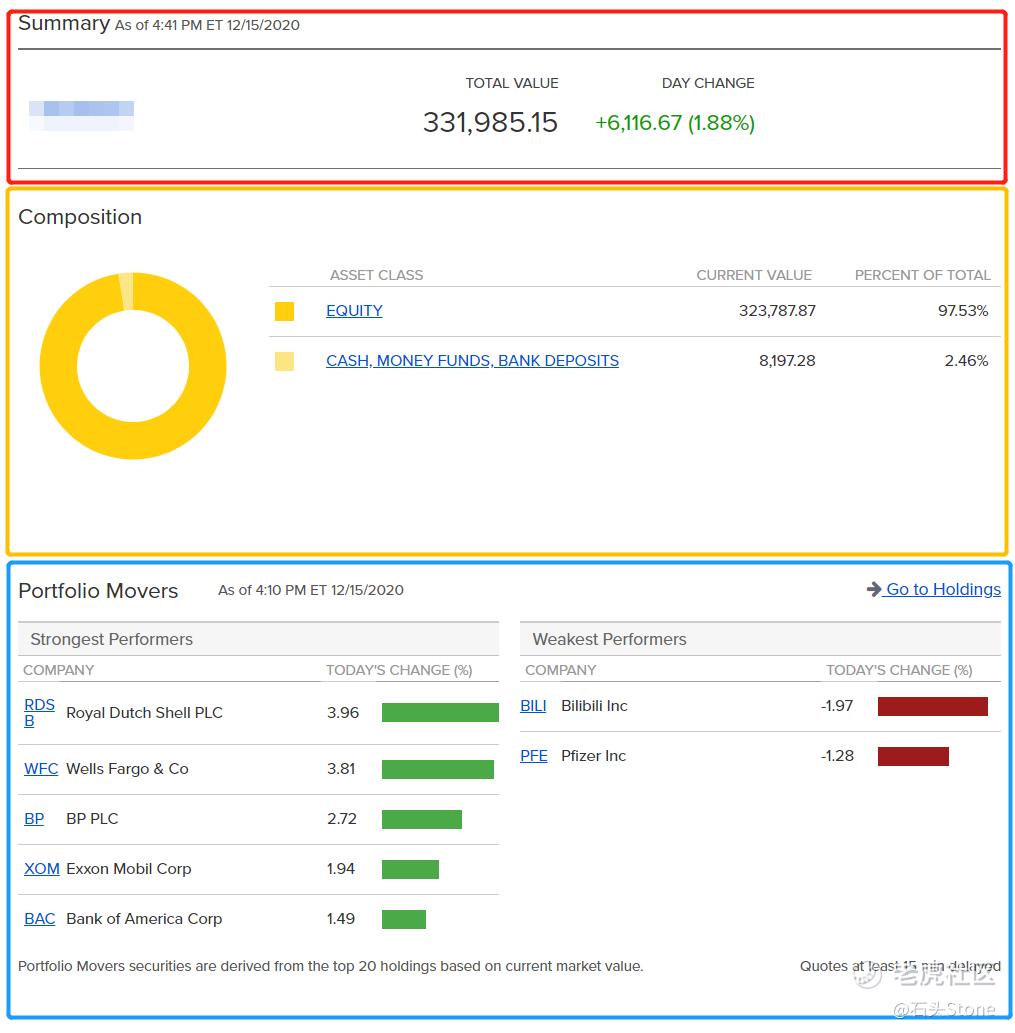Click the 3.81 change value
Image resolution: width=1015 pixels, height=1033 pixels.
tap(341, 769)
